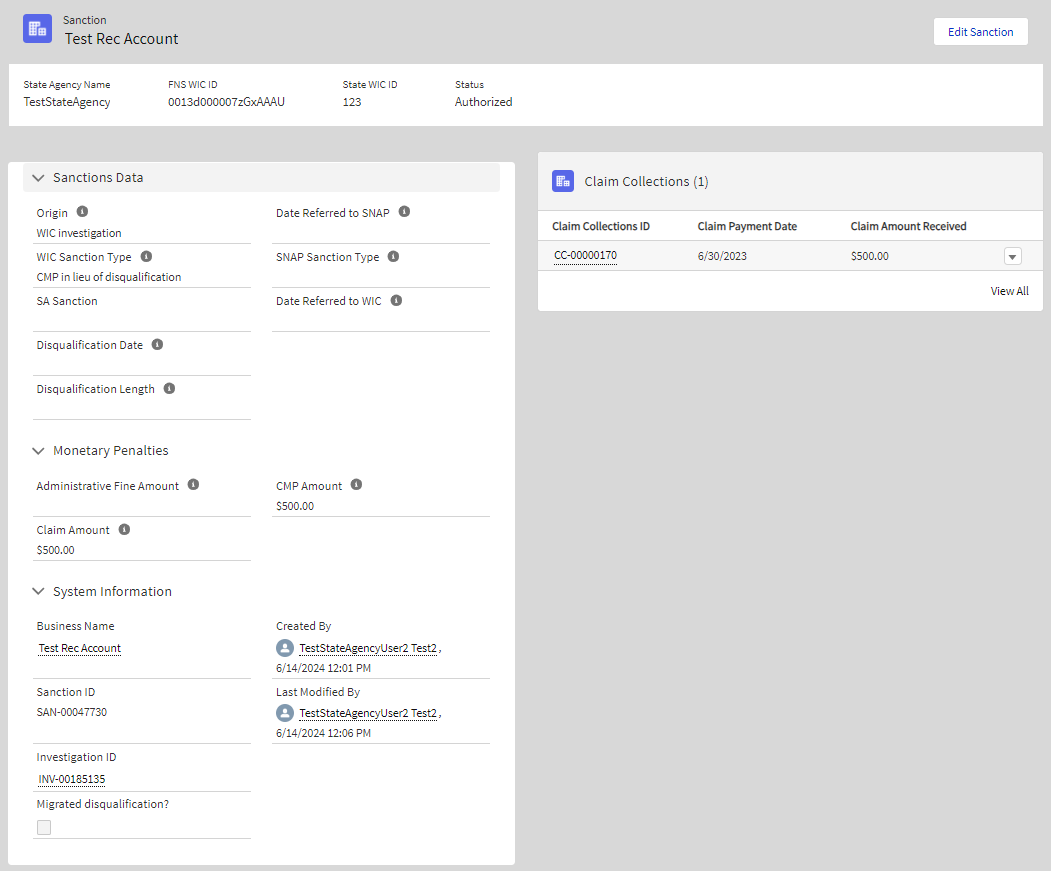Click the SNAP Sanction Type info icon
The height and width of the screenshot is (871, 1051).
coord(393,256)
